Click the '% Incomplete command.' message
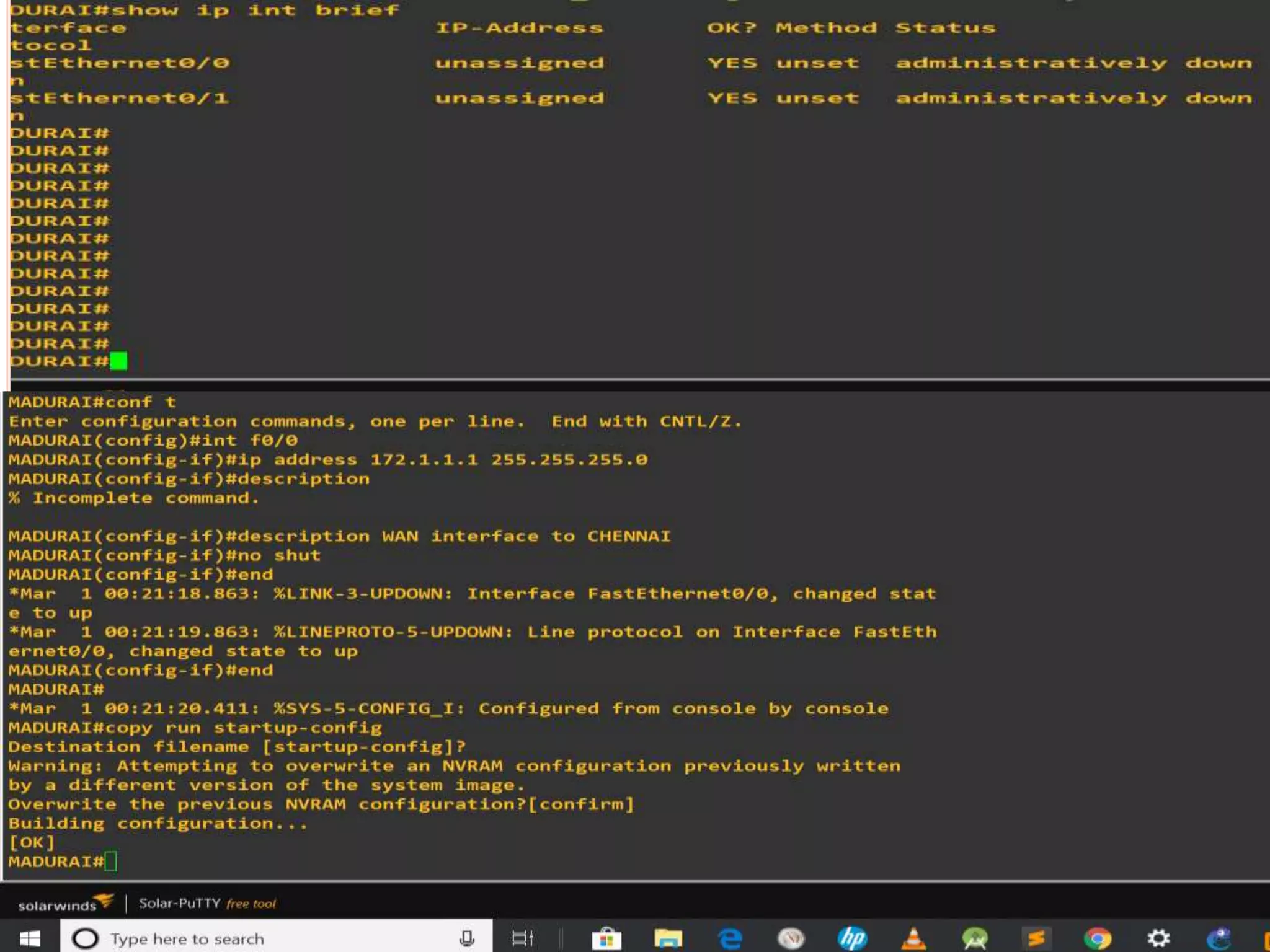 click(134, 498)
